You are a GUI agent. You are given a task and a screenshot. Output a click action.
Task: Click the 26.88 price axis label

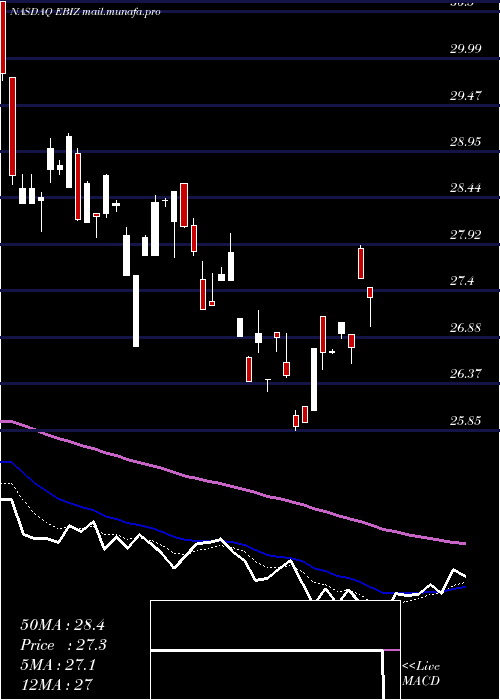[x=466, y=328]
